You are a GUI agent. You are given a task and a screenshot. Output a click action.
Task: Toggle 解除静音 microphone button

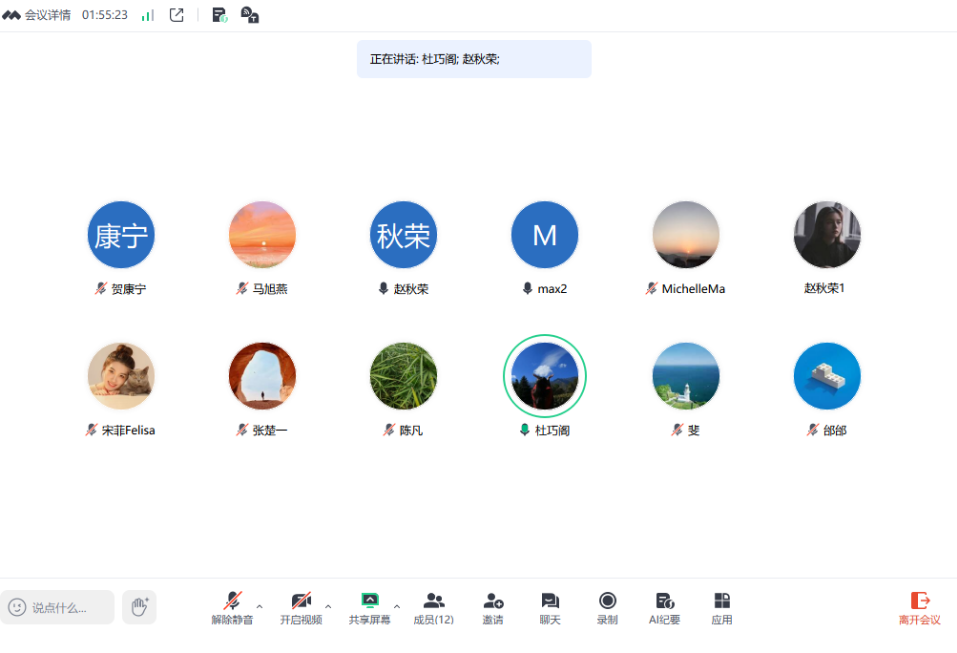[x=232, y=607]
